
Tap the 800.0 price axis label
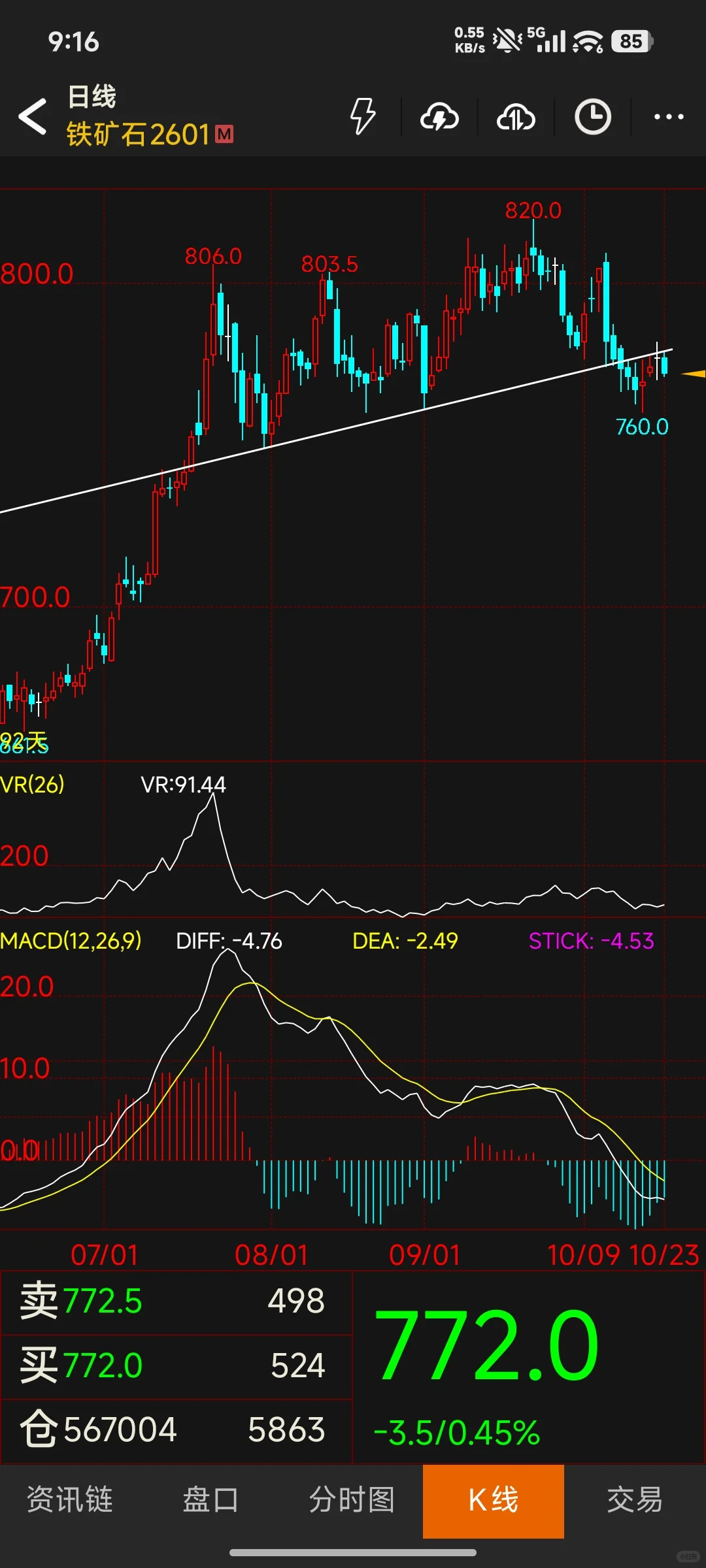point(37,274)
